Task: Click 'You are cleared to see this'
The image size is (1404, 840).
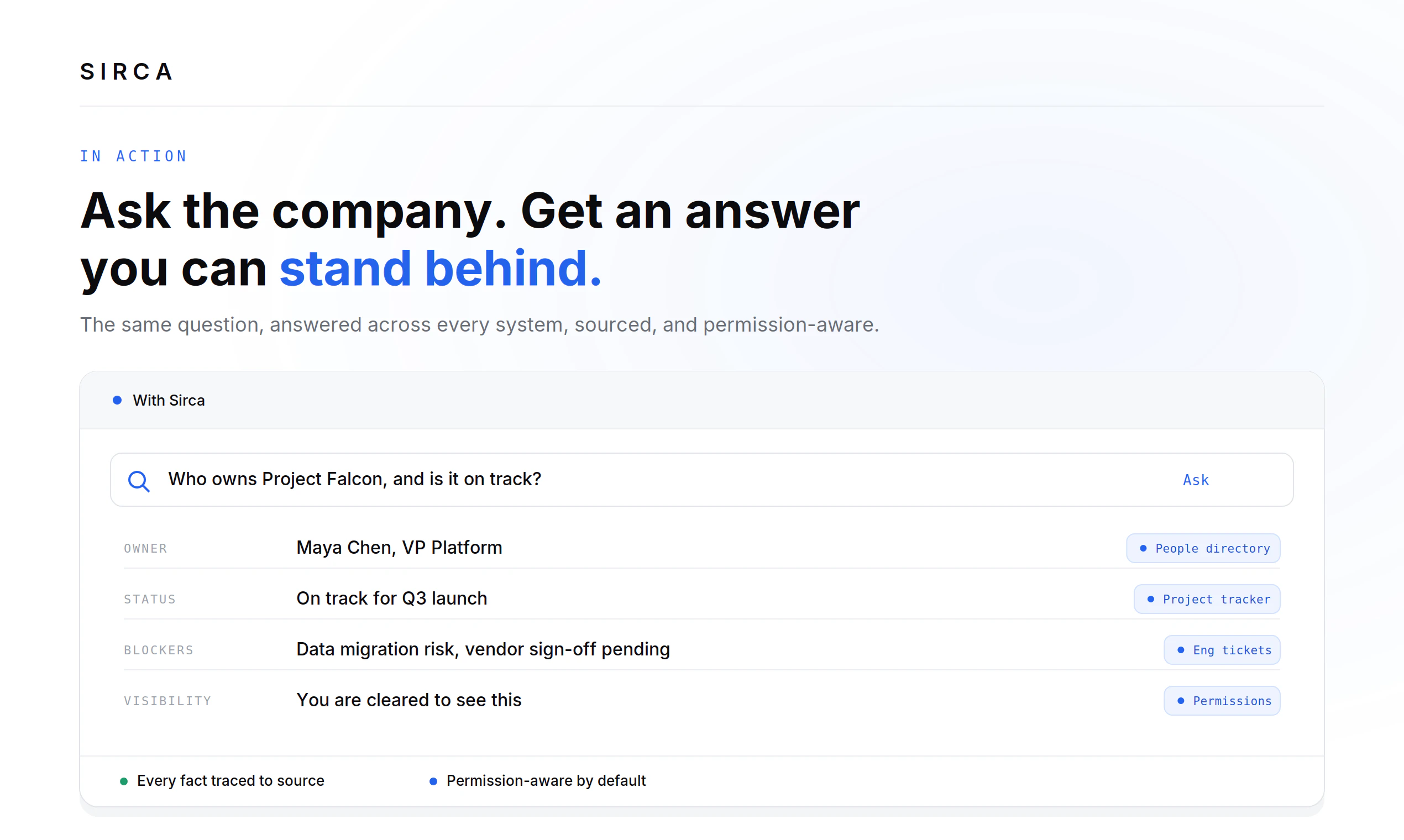Action: pyautogui.click(x=408, y=700)
